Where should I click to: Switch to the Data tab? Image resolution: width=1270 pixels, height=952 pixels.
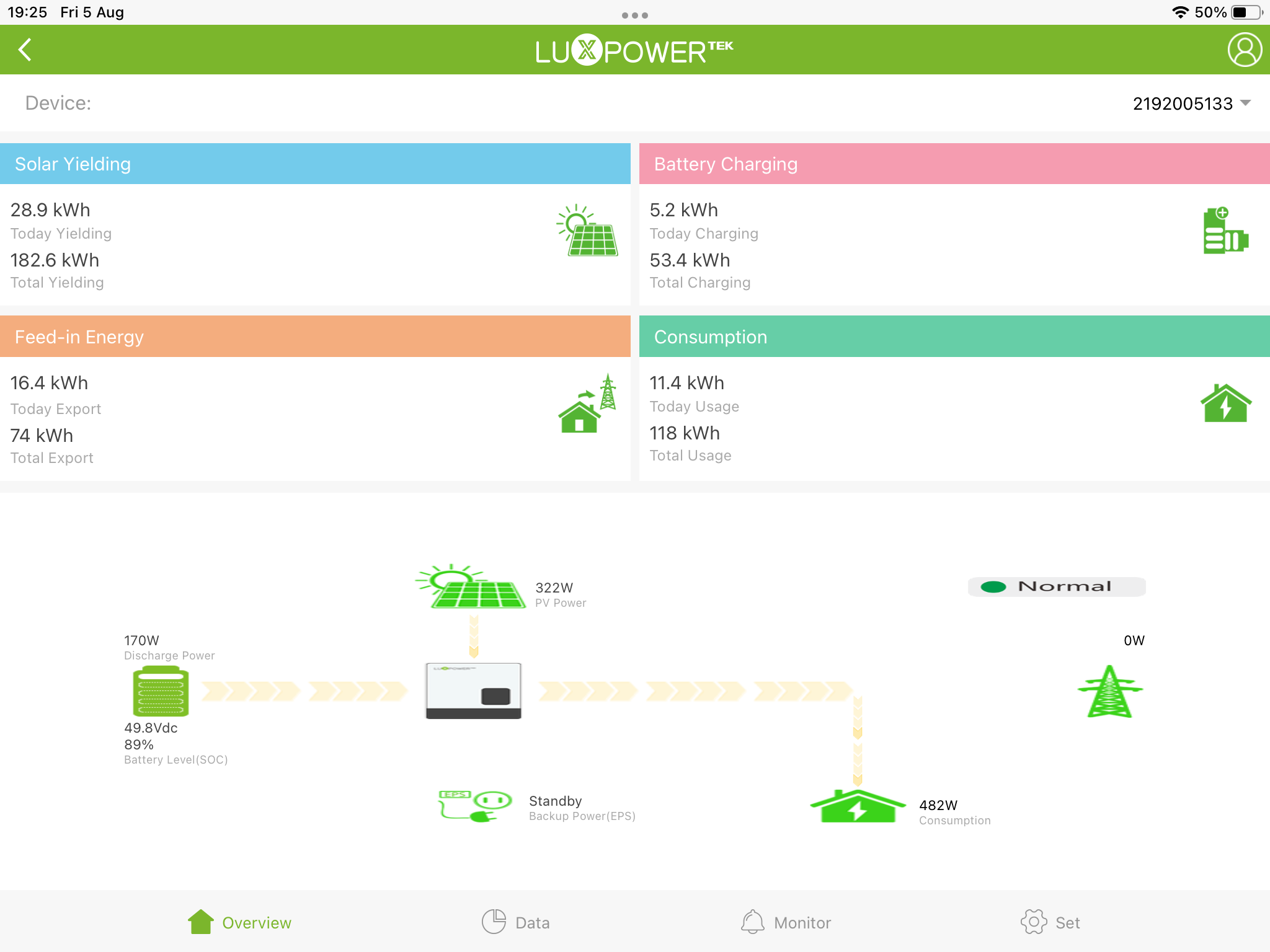pos(516,922)
